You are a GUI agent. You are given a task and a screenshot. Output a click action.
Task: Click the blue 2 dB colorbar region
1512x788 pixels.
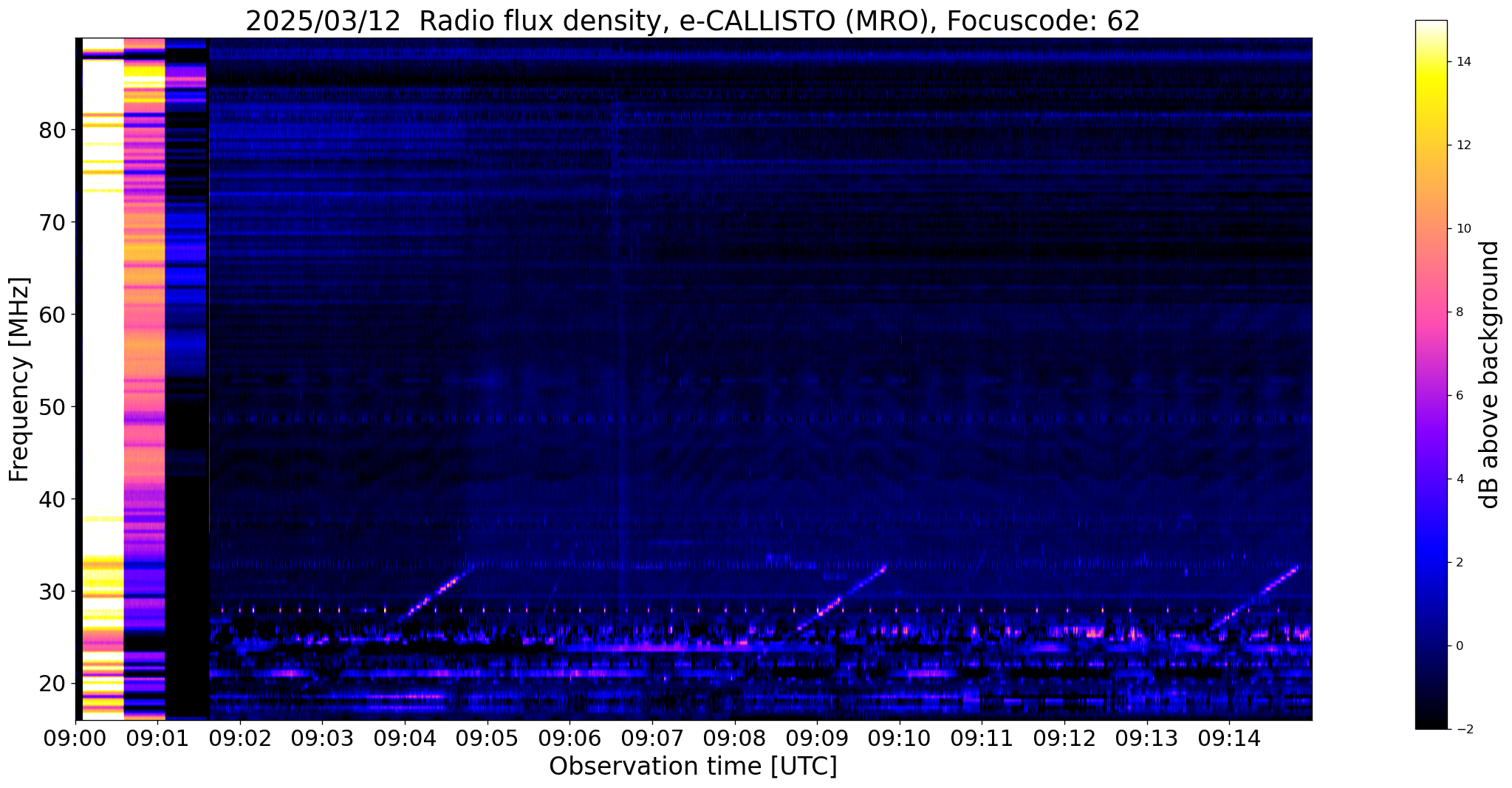click(x=1431, y=562)
